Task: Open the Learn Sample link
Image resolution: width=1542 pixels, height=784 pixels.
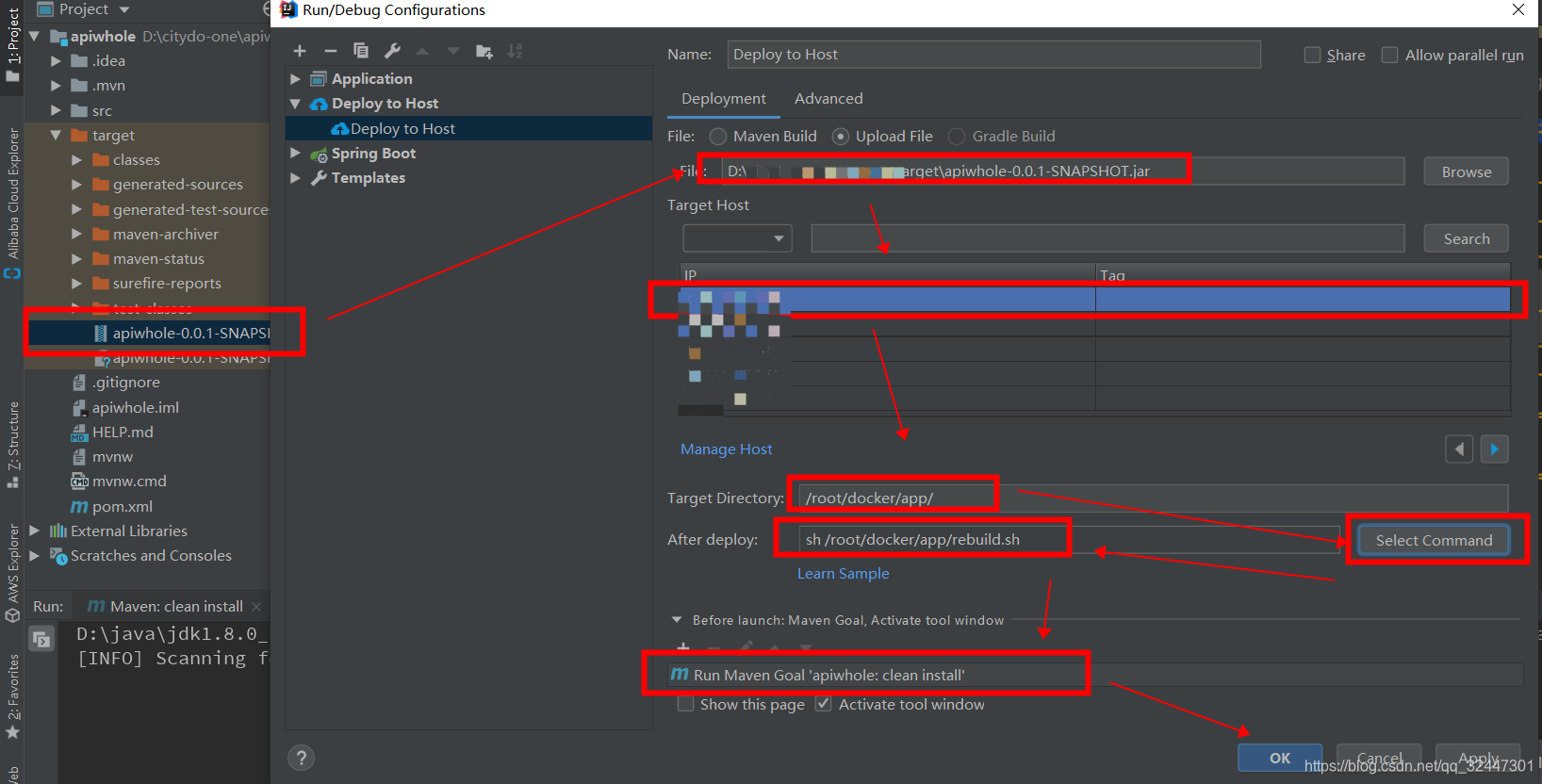Action: coord(844,574)
